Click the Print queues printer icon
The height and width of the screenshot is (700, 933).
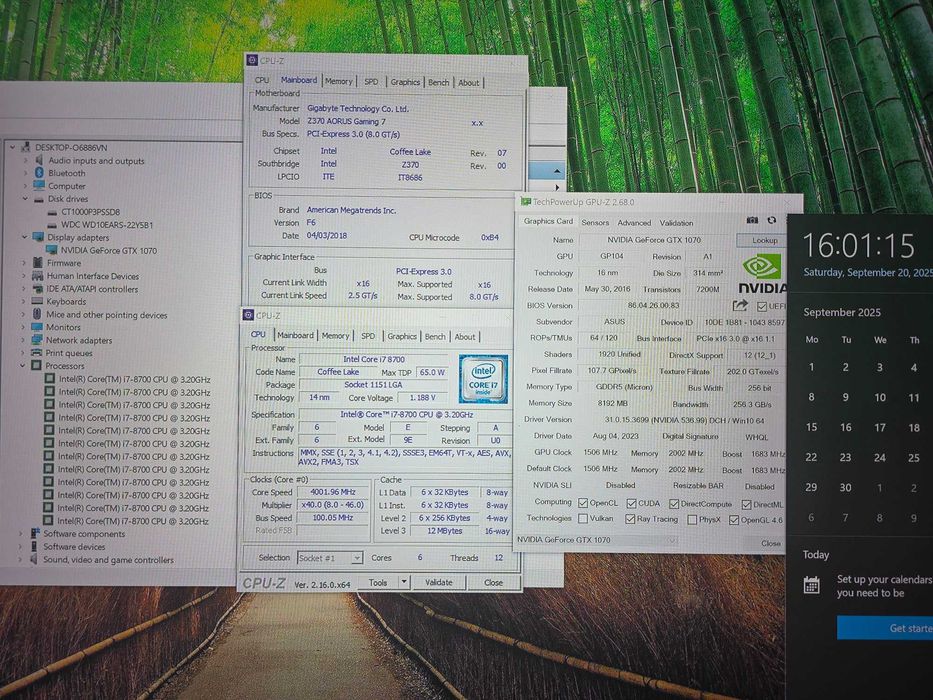[37, 353]
